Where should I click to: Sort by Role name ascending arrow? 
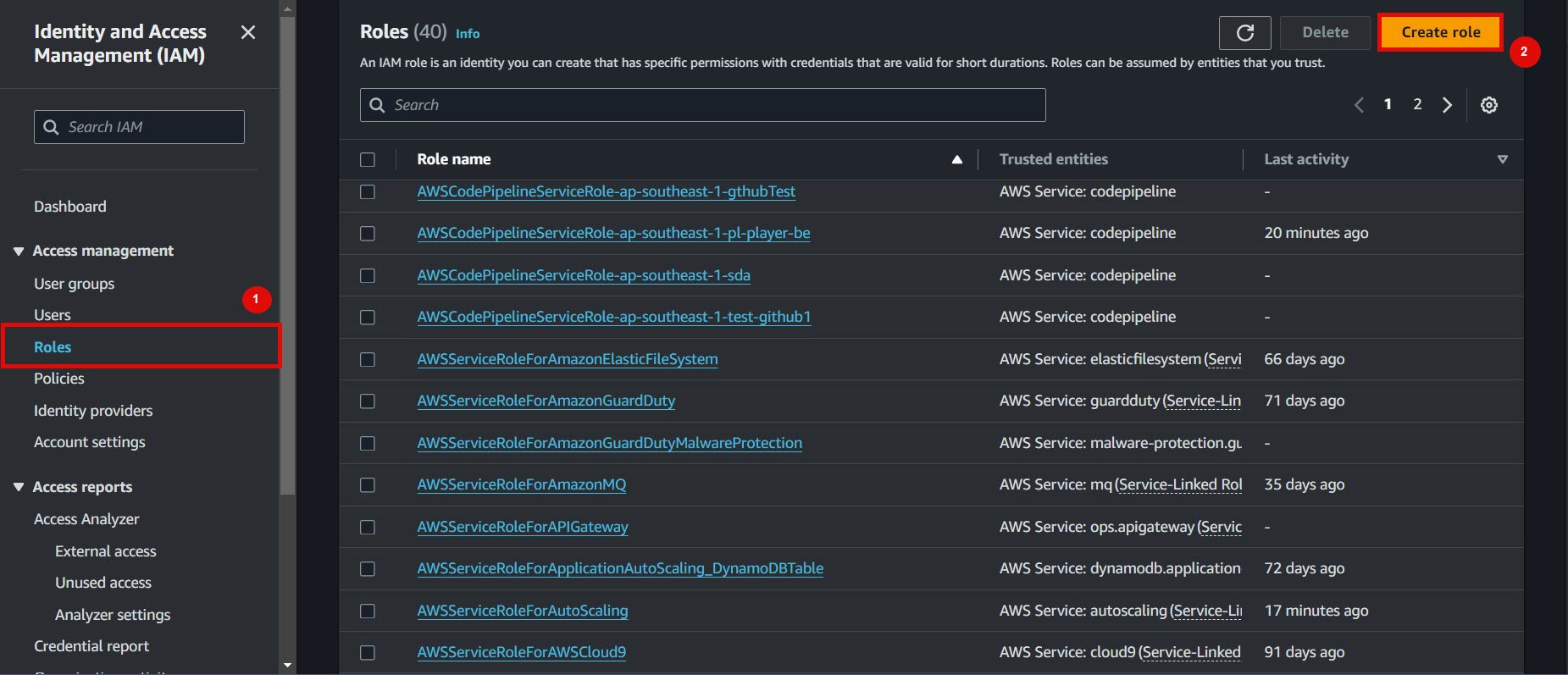[956, 159]
